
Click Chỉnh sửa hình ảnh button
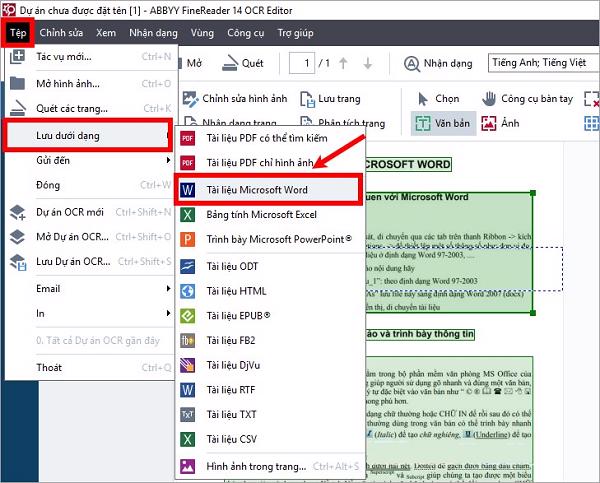(x=235, y=99)
